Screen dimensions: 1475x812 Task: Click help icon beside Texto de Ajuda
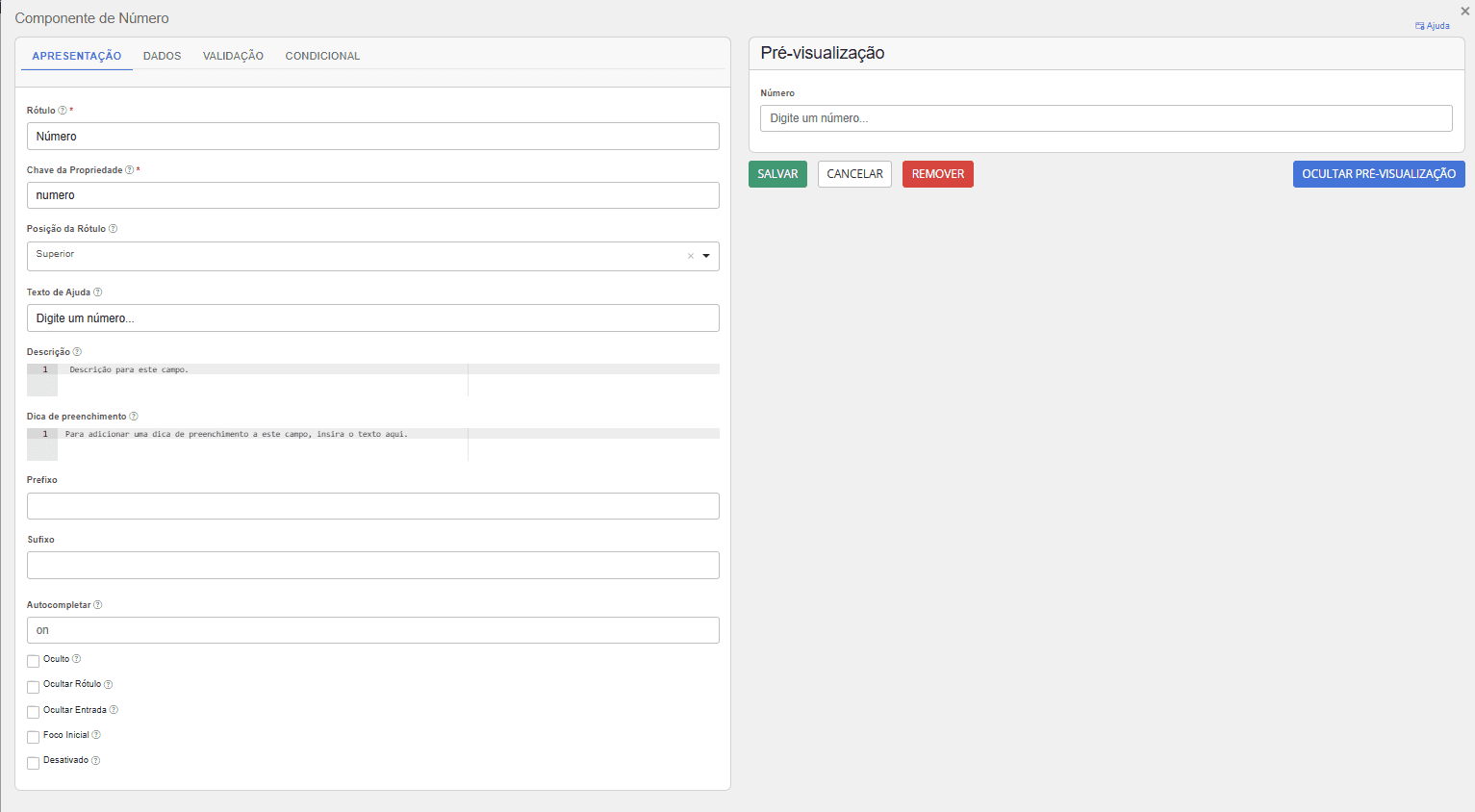tap(97, 292)
